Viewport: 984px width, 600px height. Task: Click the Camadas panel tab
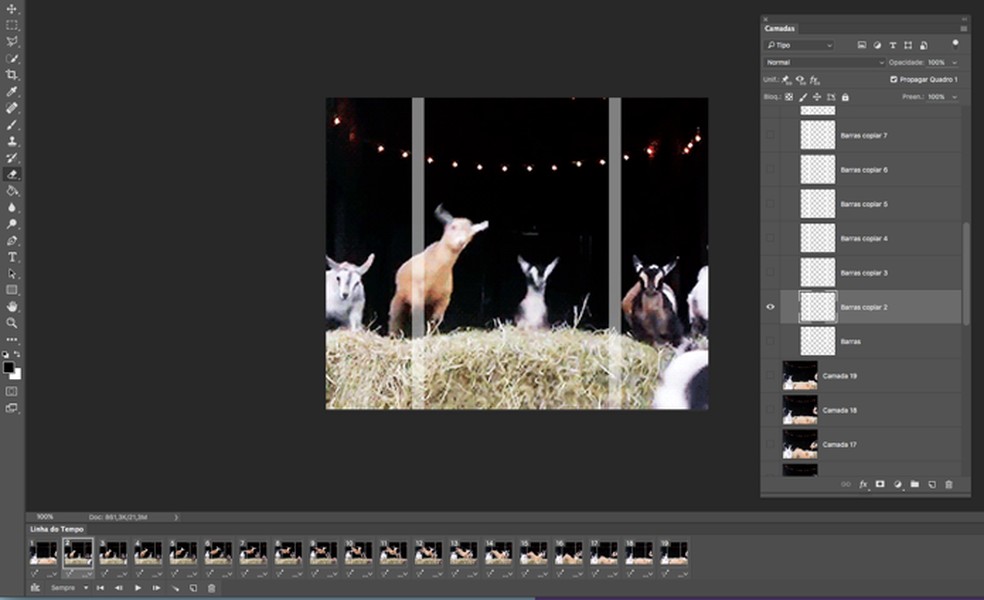tap(780, 28)
